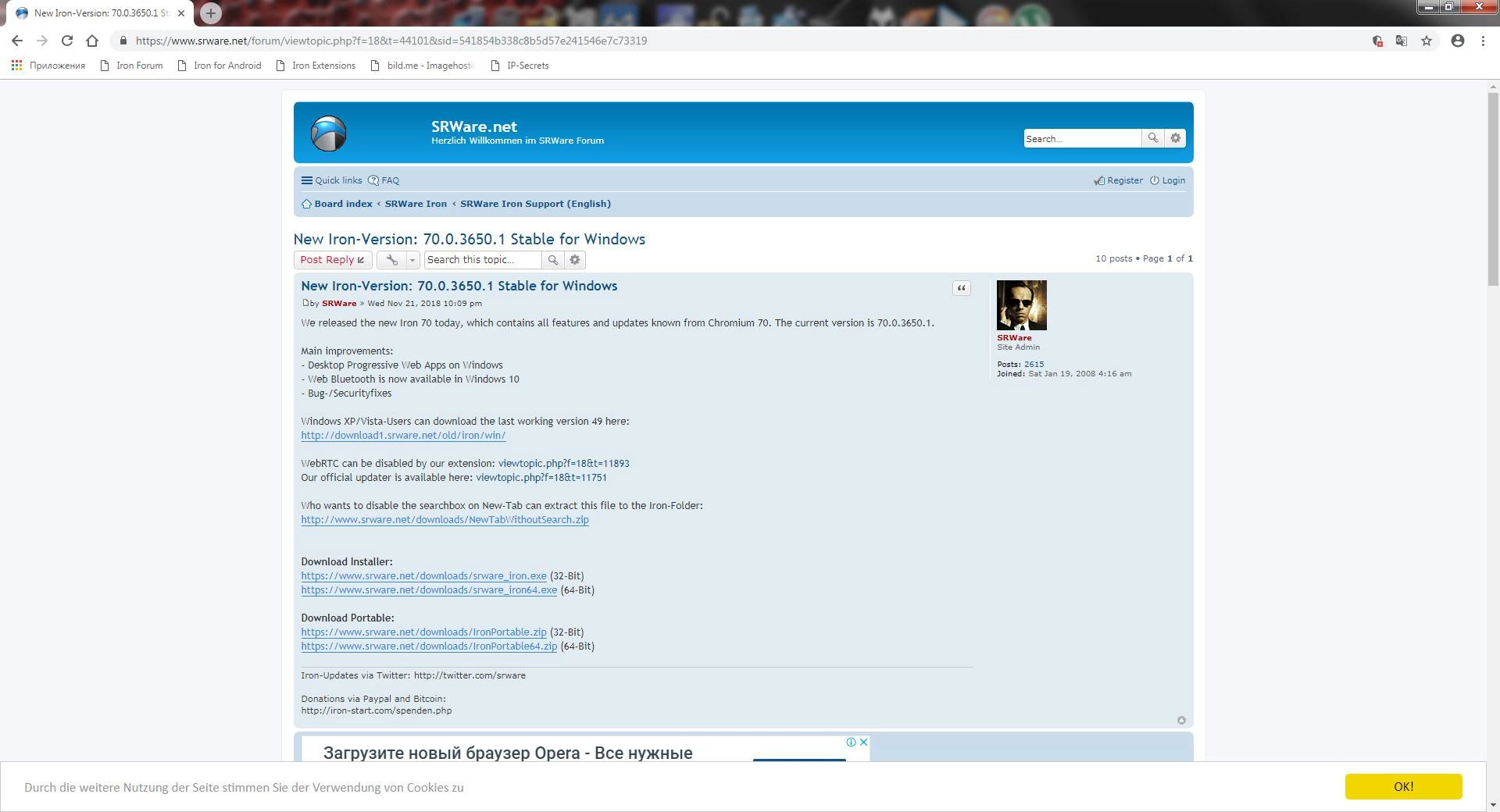Open viewtopic link t=11751 for official updater
Screen dimensions: 1500x812
541,478
